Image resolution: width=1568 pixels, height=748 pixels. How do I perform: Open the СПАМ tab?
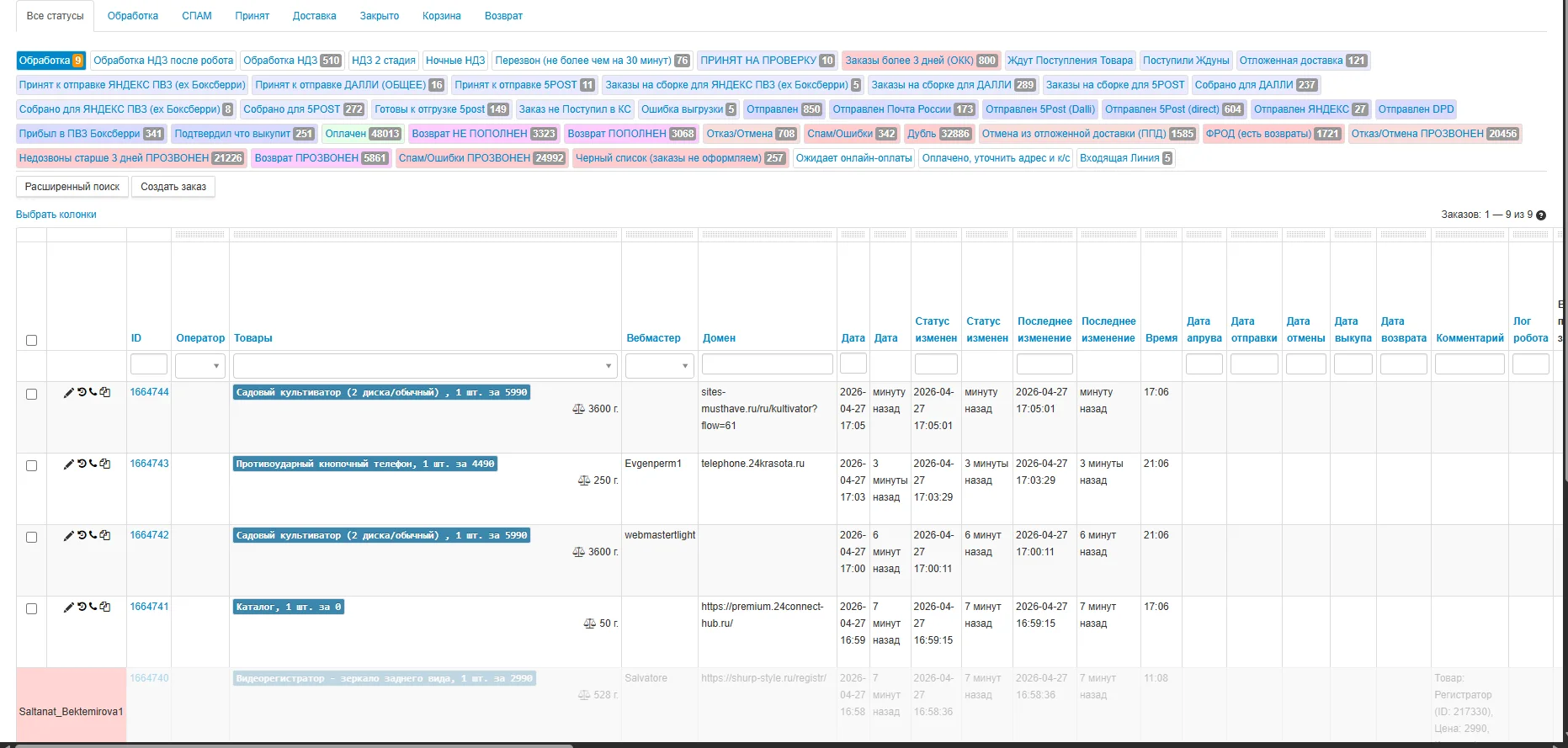click(197, 16)
